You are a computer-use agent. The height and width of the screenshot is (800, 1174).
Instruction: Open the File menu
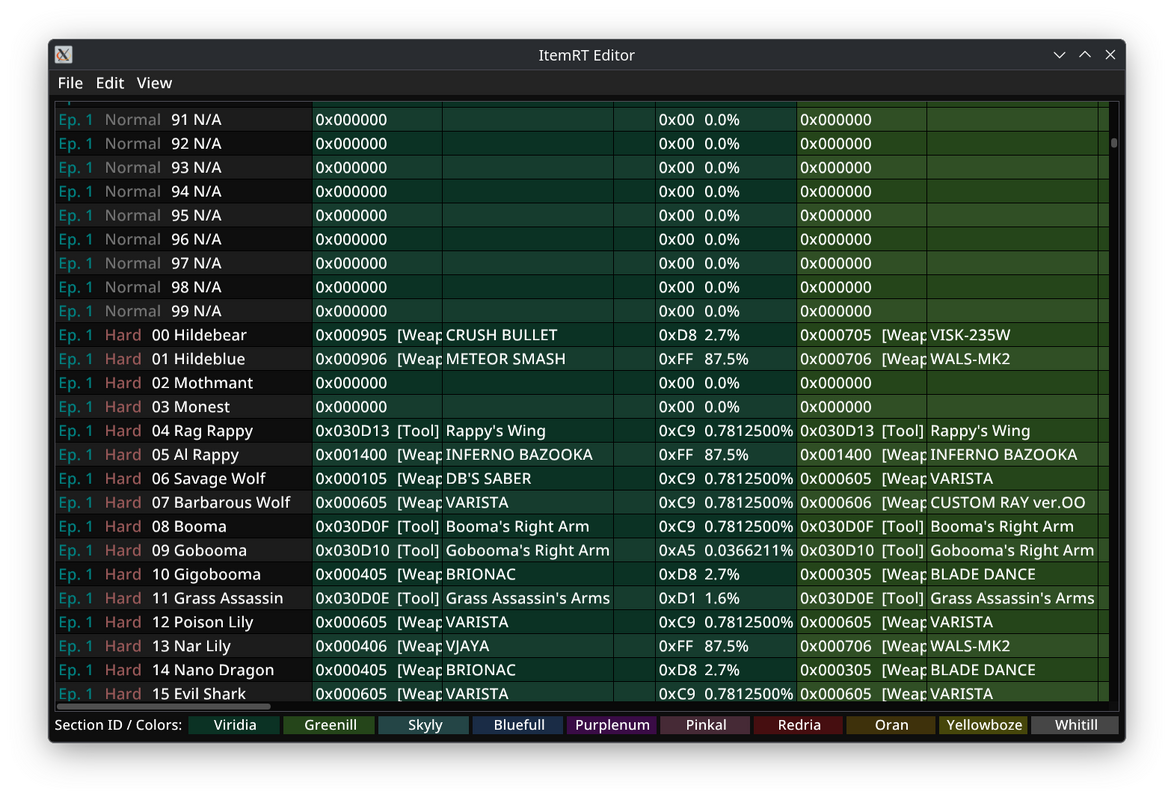point(70,83)
